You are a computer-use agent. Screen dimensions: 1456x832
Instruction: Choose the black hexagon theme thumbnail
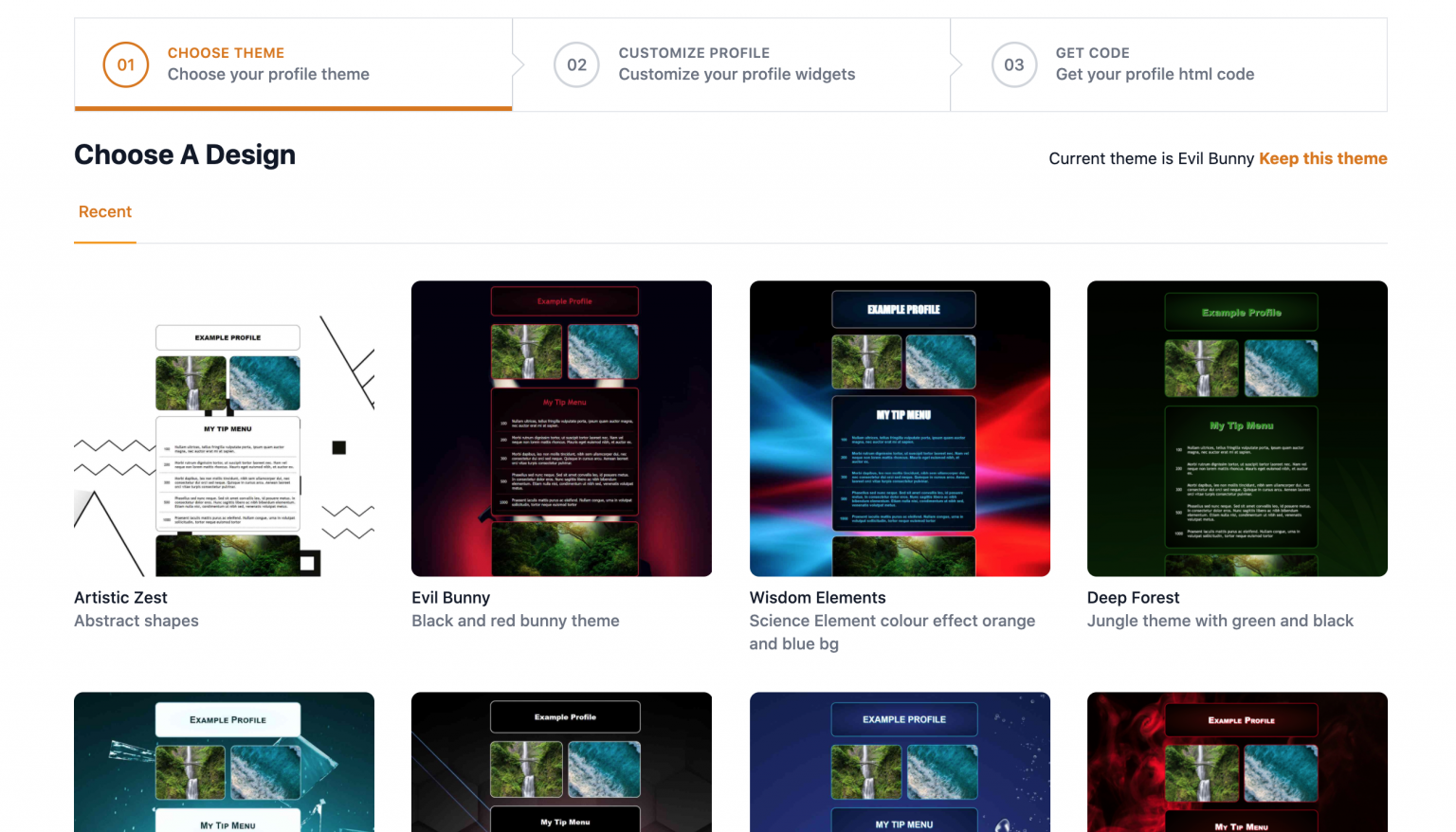pos(561,762)
